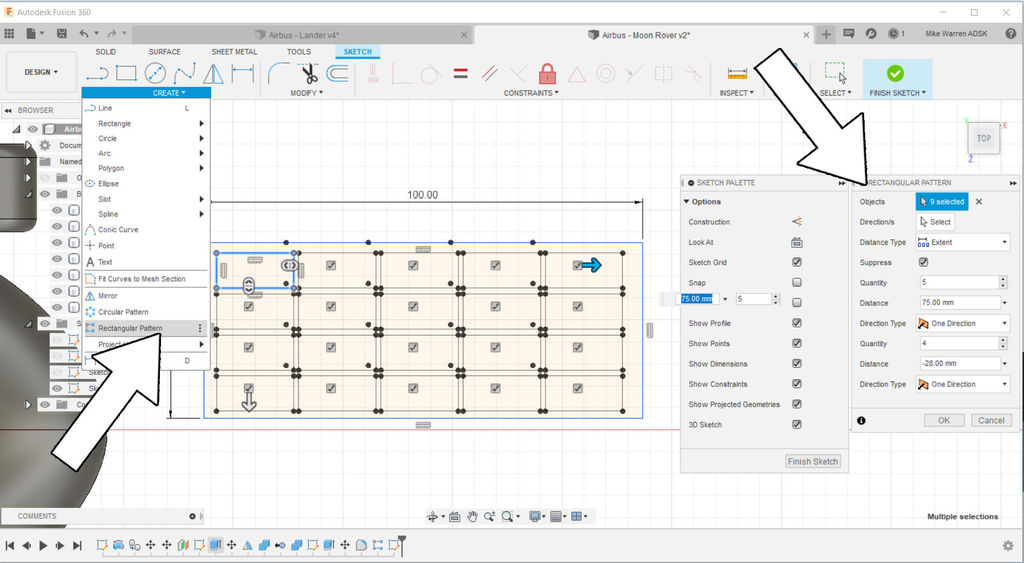
Task: Click the 75.00 mm Distance input field
Action: tap(959, 302)
